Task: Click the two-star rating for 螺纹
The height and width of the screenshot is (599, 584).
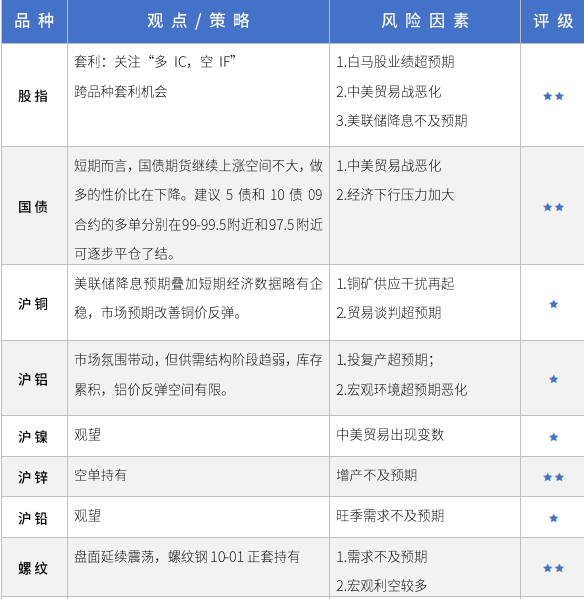Action: coord(553,568)
